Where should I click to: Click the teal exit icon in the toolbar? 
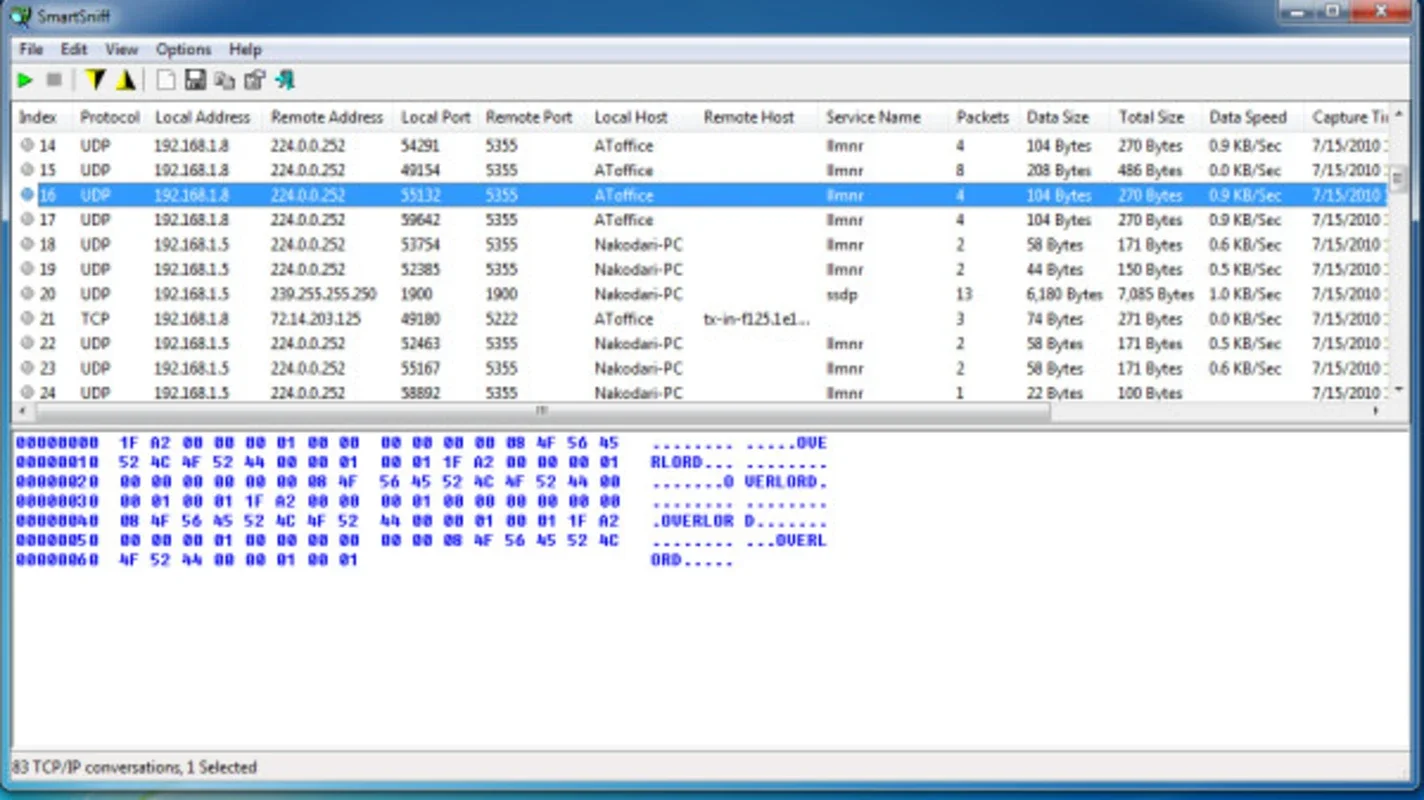tap(285, 80)
